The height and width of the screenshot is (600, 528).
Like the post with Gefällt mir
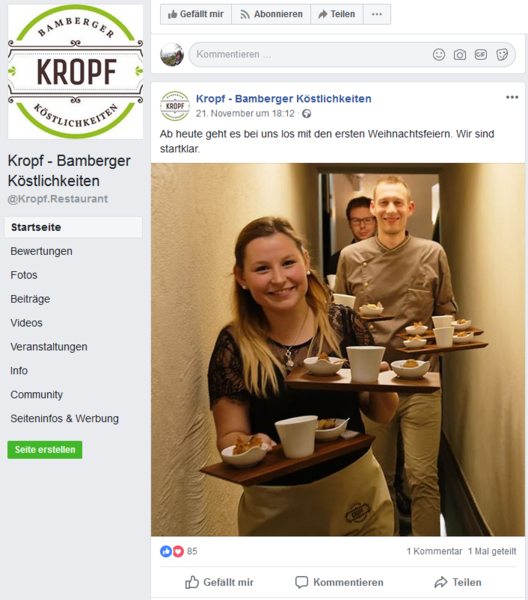[219, 582]
